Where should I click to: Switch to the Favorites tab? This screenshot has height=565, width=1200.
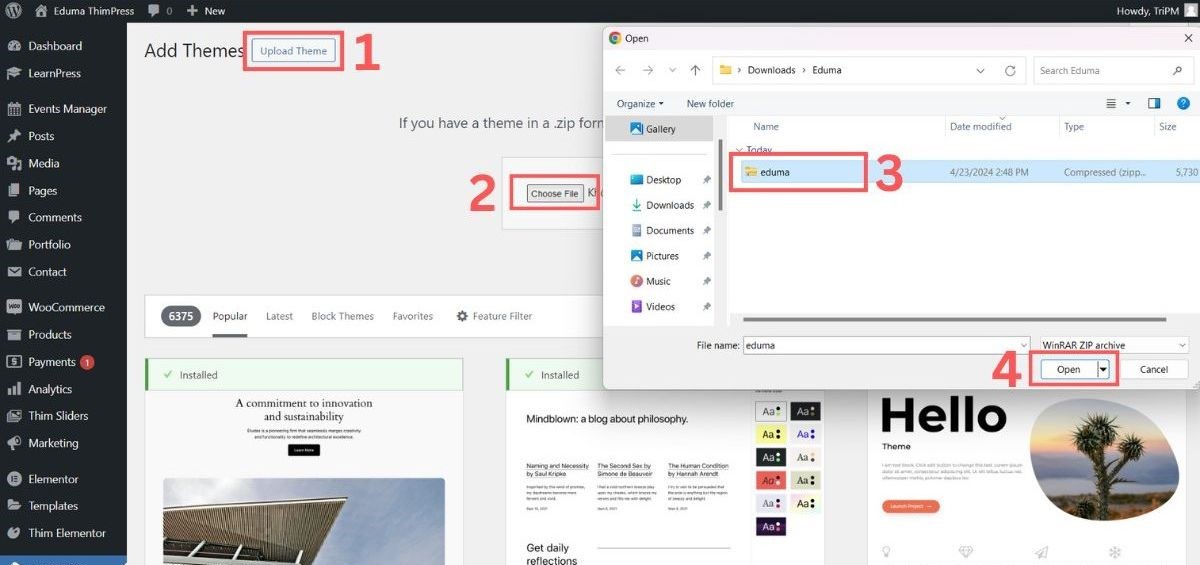coord(413,316)
